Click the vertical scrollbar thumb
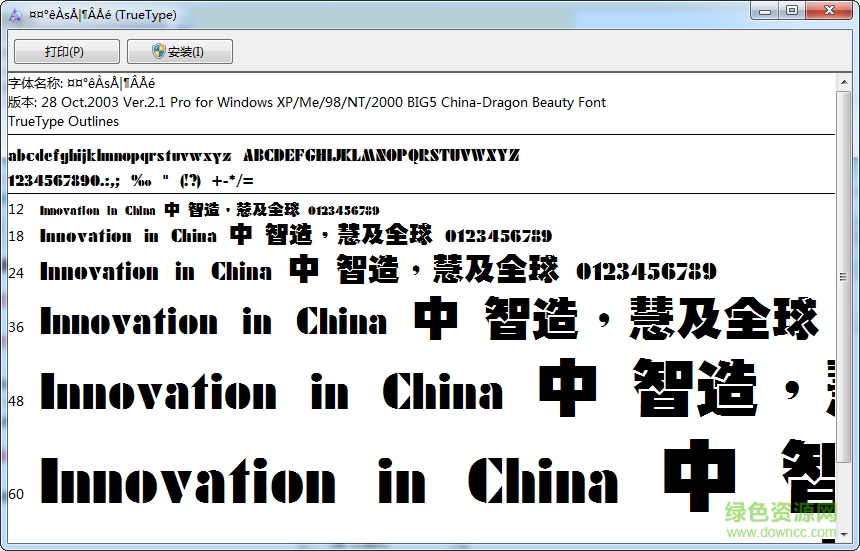Image resolution: width=860 pixels, height=551 pixels. pos(844,276)
